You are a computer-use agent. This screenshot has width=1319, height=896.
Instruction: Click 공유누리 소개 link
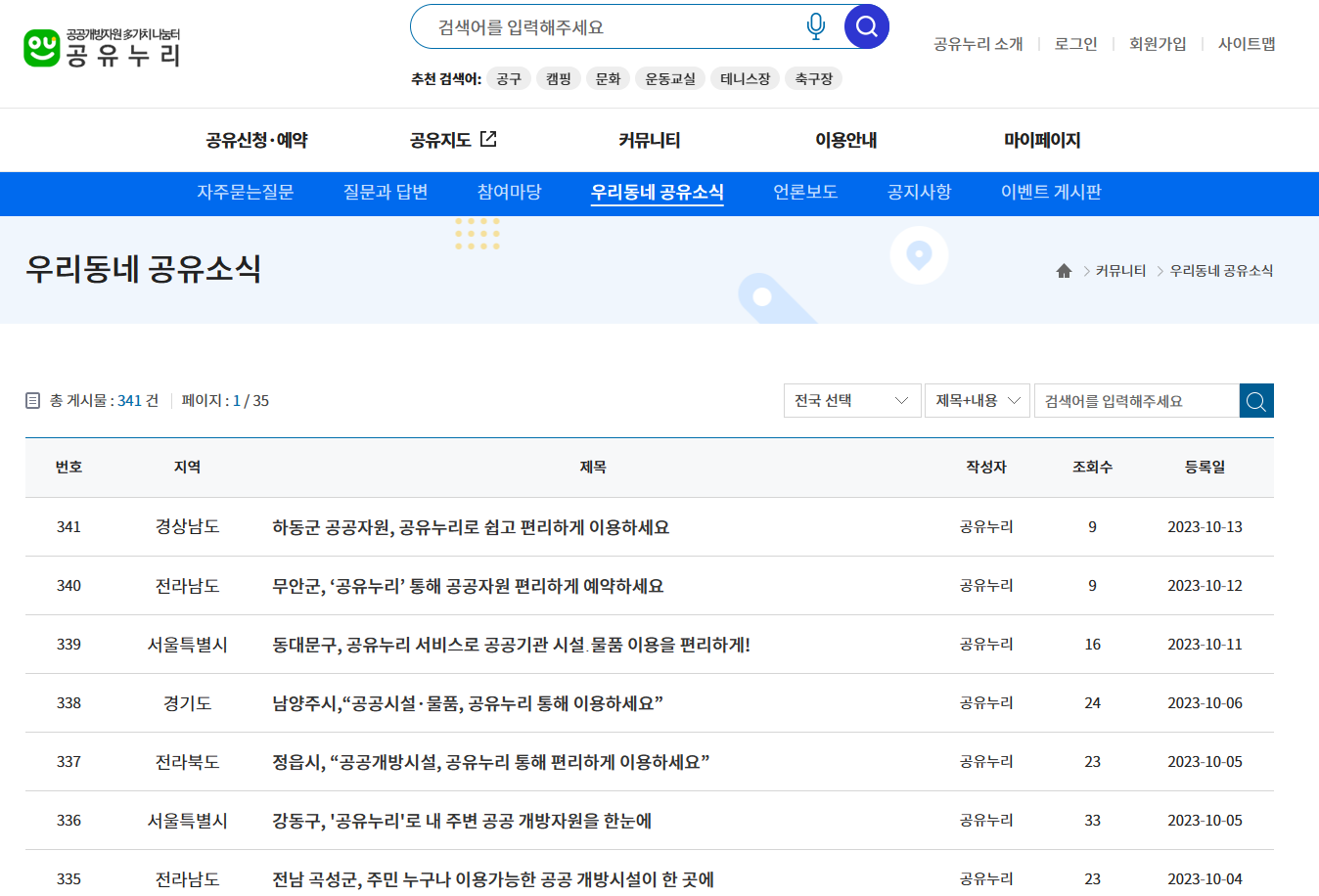978,44
